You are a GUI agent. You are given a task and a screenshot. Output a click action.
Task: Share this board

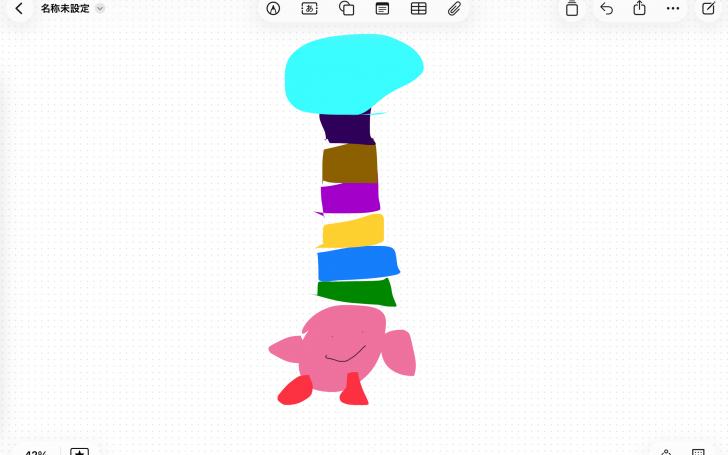click(640, 8)
